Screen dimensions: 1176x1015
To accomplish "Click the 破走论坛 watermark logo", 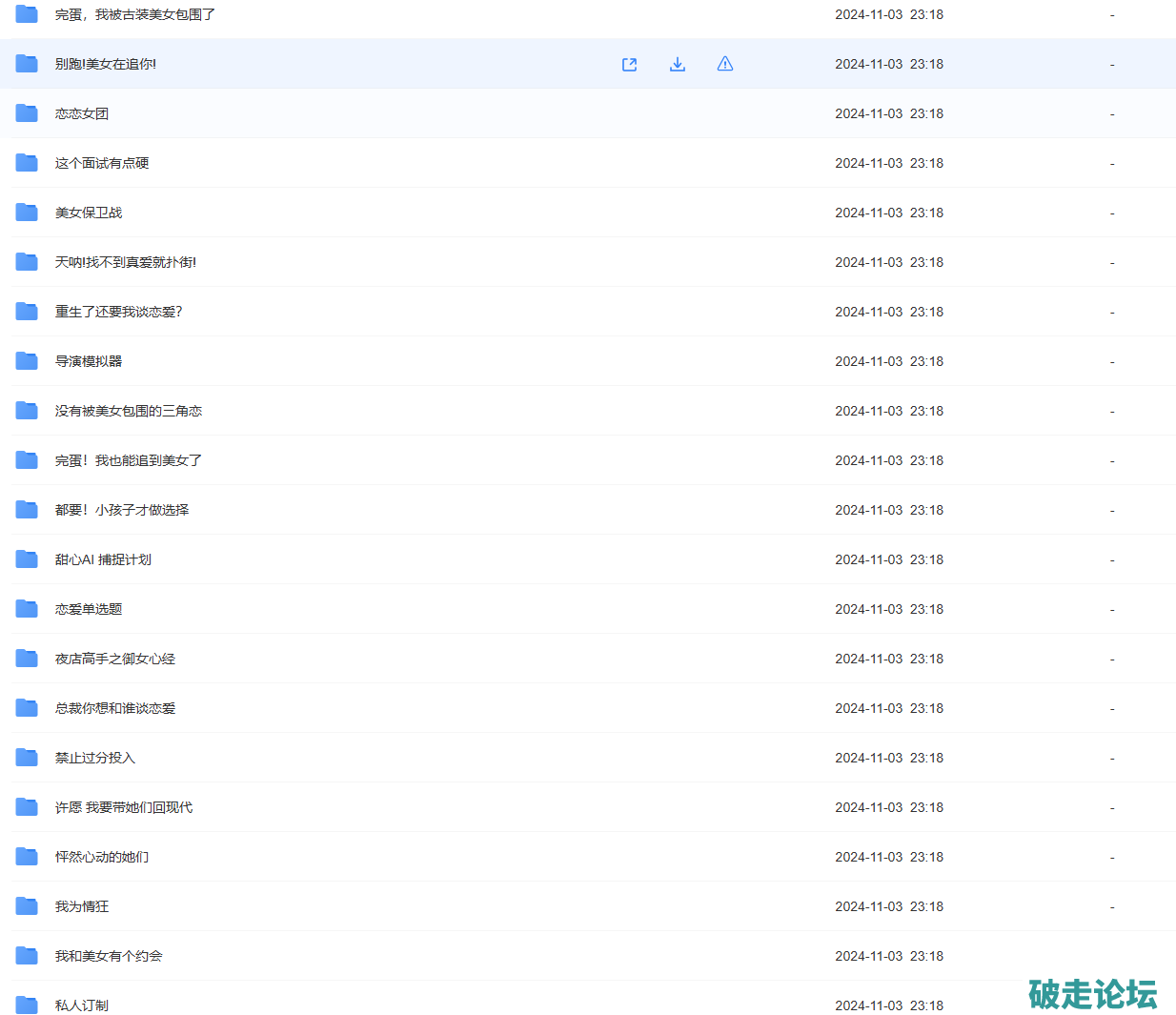I will click(1092, 994).
